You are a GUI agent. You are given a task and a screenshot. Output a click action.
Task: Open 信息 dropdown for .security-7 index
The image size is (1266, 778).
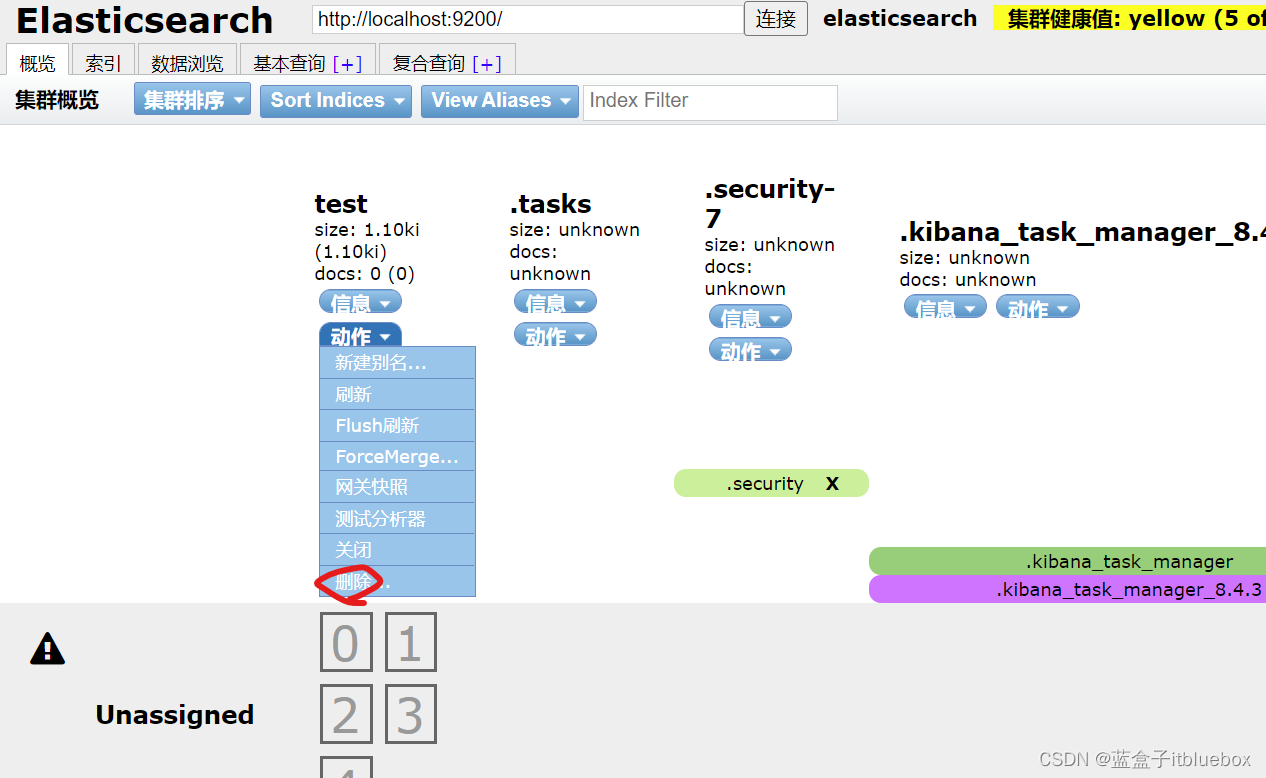point(750,317)
